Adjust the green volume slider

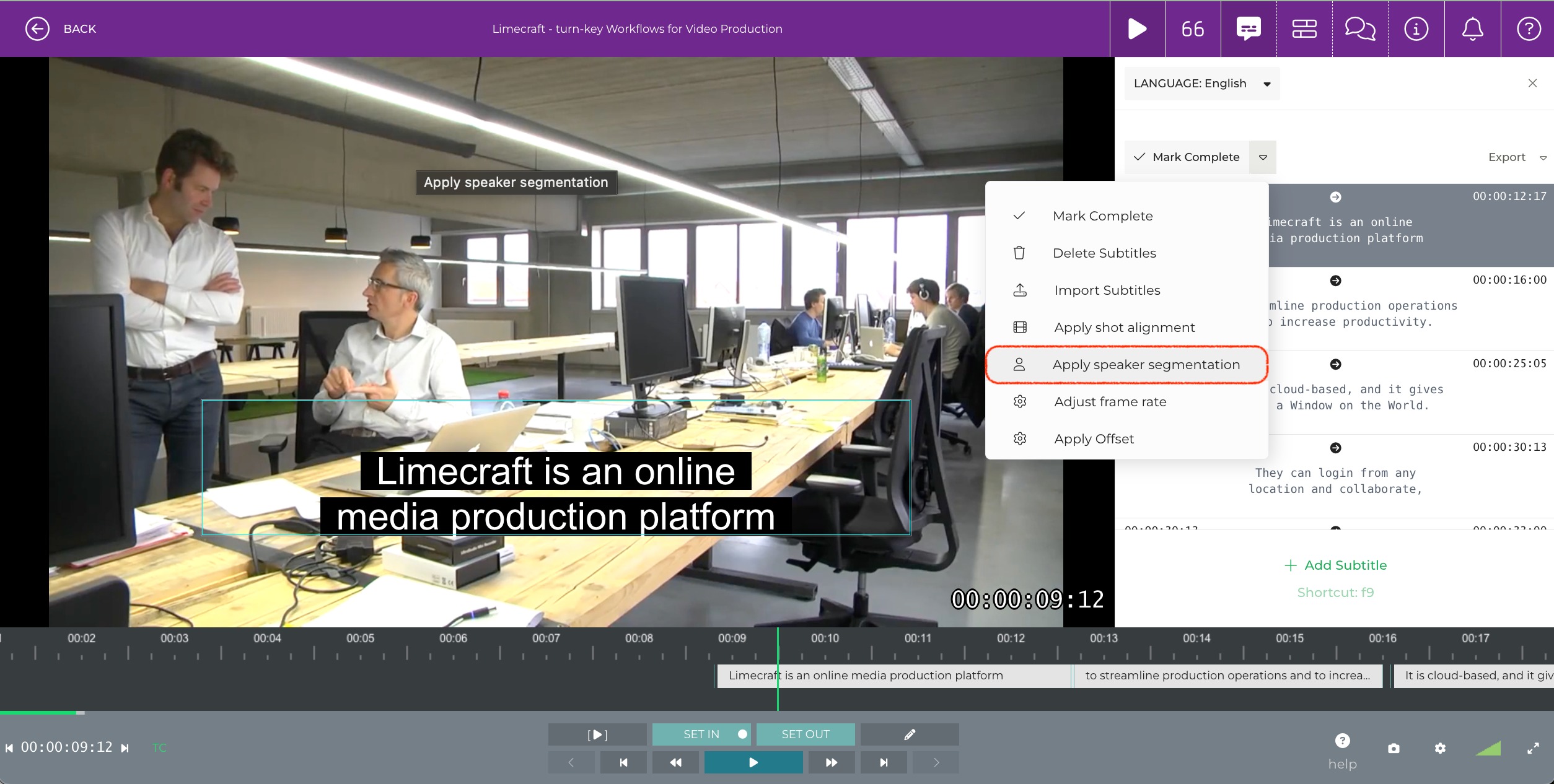1490,748
